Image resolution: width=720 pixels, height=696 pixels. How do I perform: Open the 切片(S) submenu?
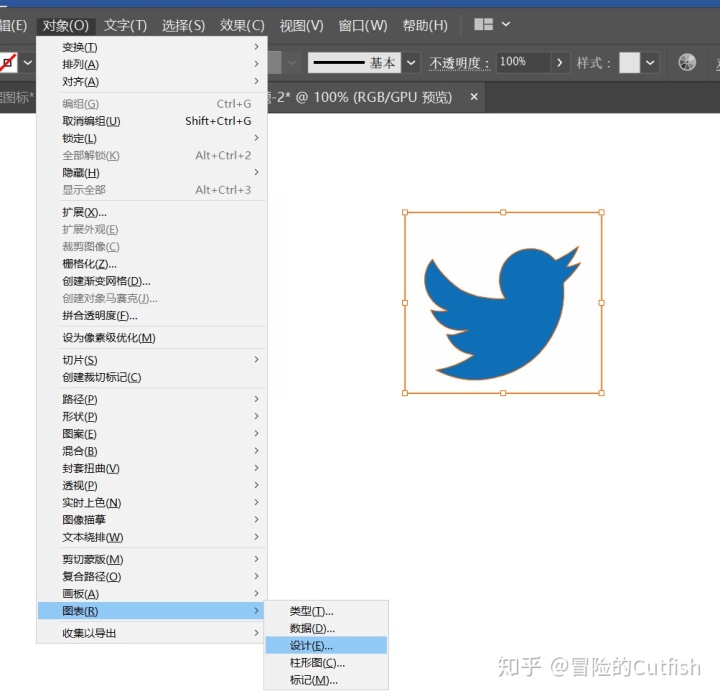click(x=152, y=360)
